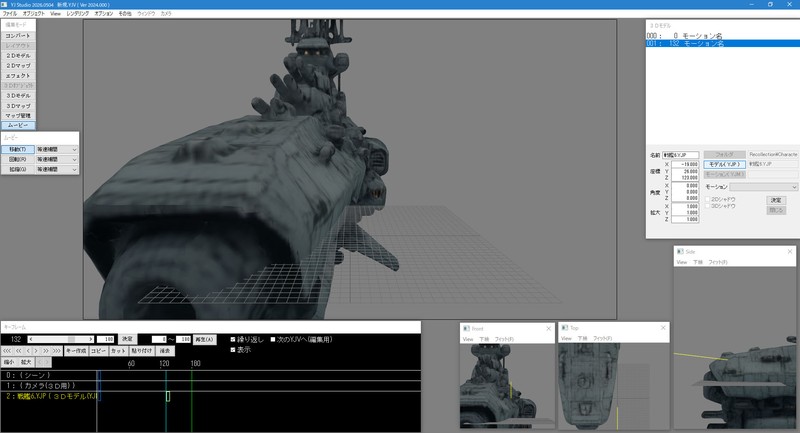This screenshot has height=433, width=800.
Task: Toggle the 3Dシャドウ checkbox
Action: [707, 206]
